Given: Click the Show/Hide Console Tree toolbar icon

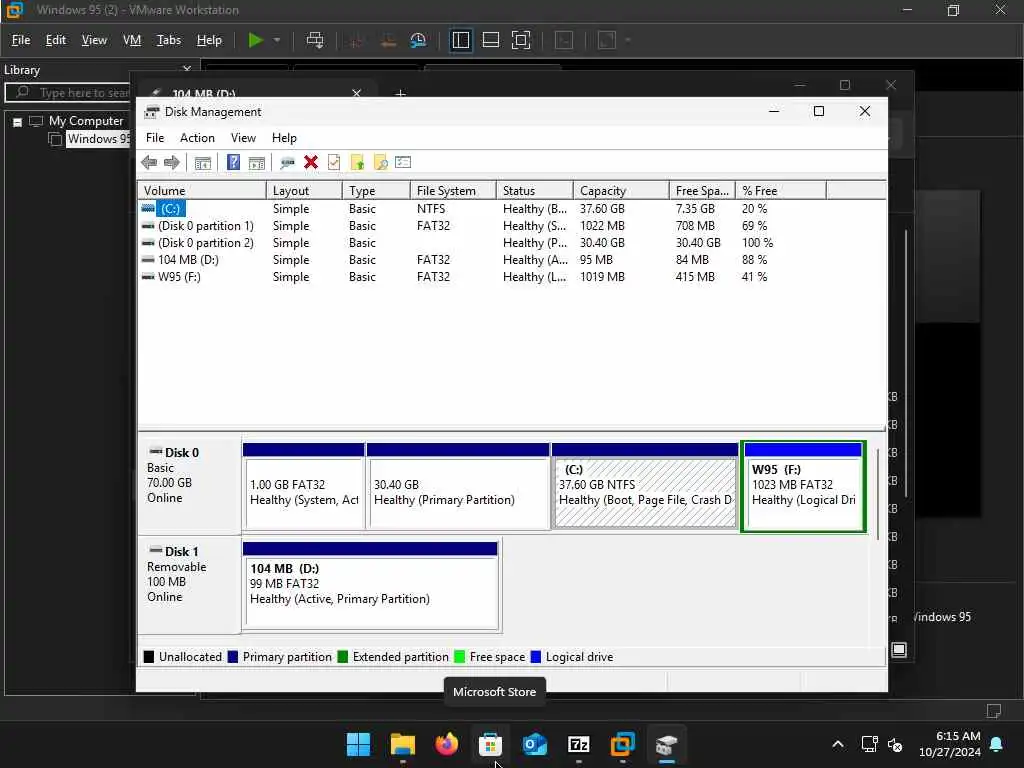Looking at the screenshot, I should tap(202, 163).
